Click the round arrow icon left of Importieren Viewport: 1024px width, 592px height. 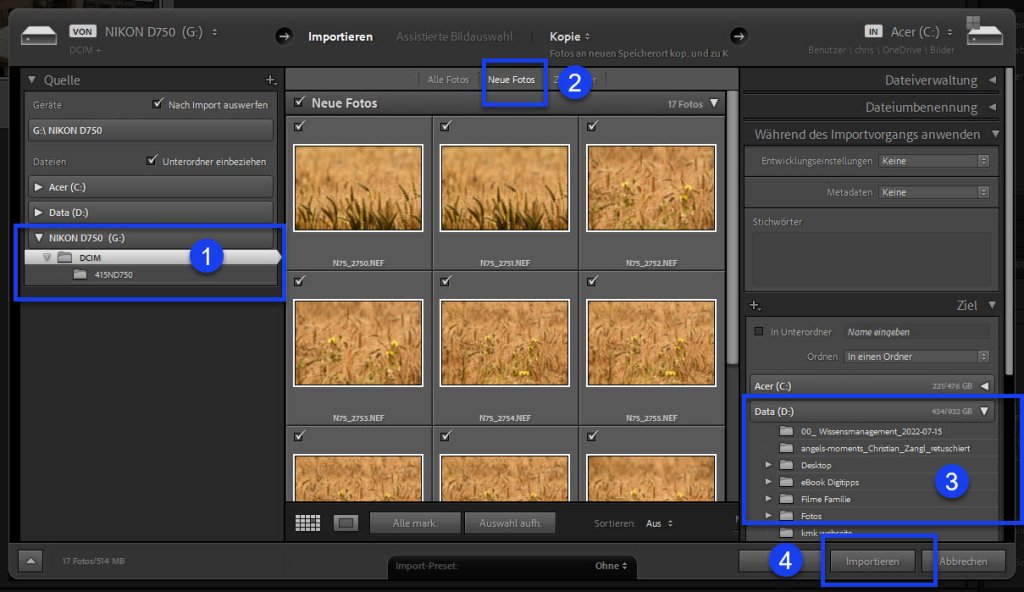(283, 36)
